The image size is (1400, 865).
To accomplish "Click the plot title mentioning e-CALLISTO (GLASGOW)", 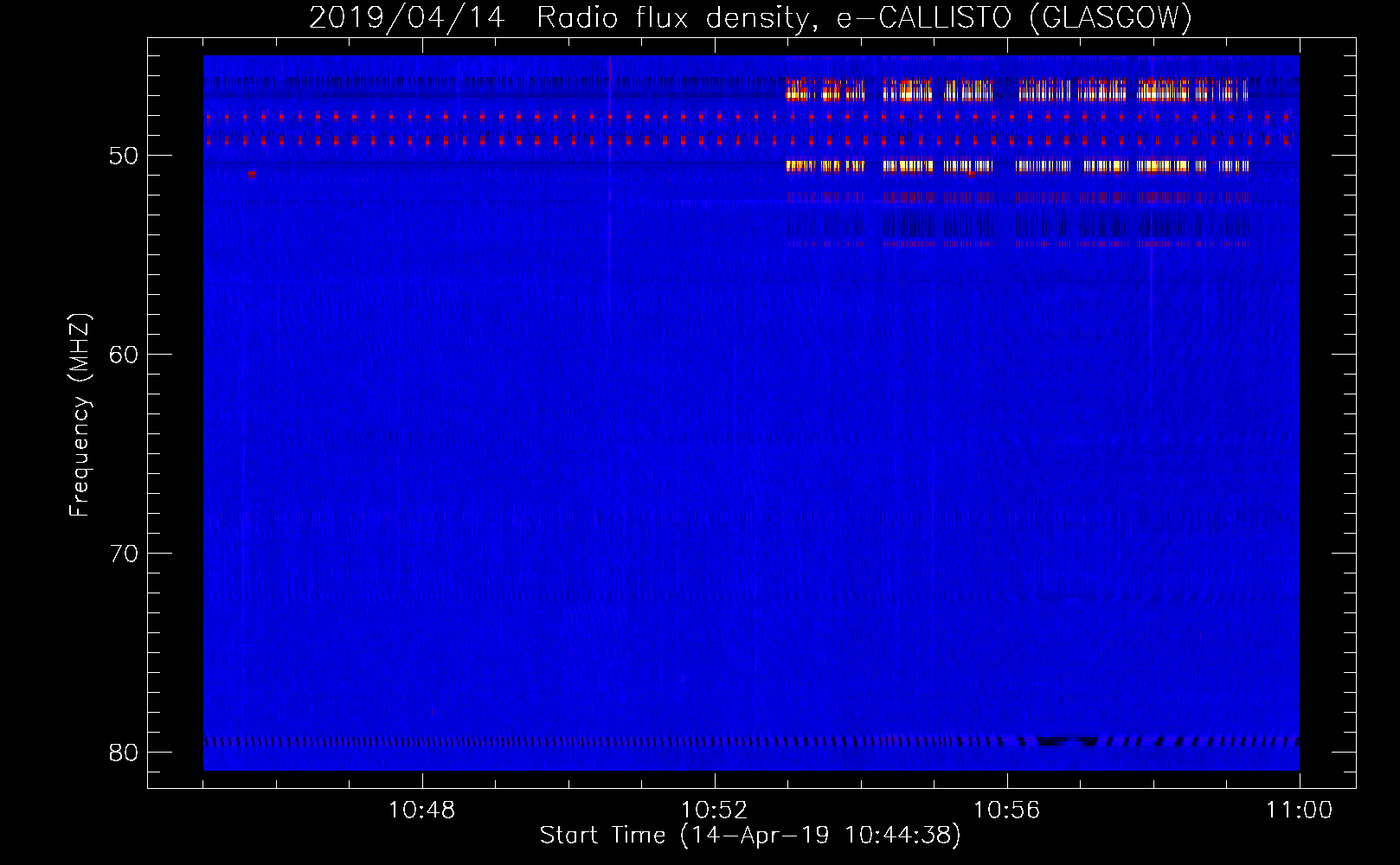I will tap(750, 17).
